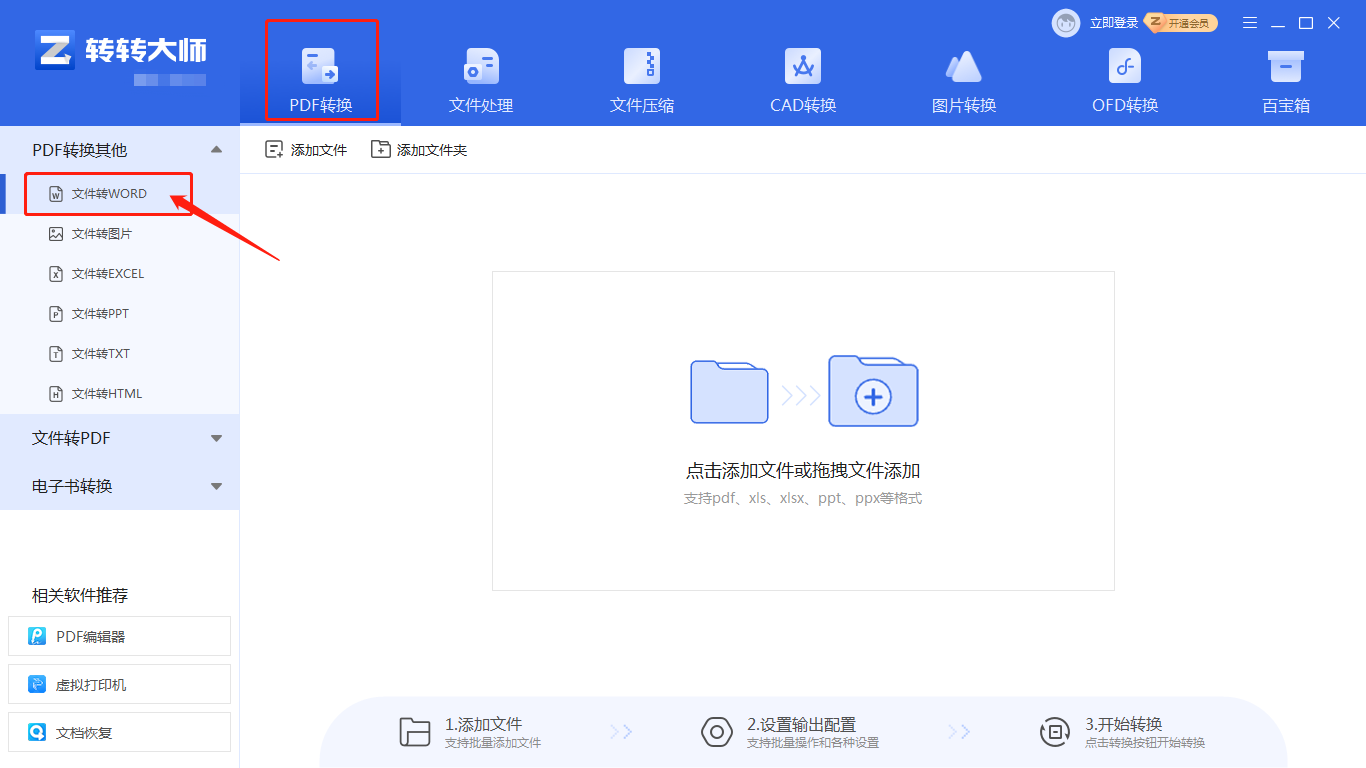Open the 虚拟打印机 tool

pyautogui.click(x=119, y=684)
